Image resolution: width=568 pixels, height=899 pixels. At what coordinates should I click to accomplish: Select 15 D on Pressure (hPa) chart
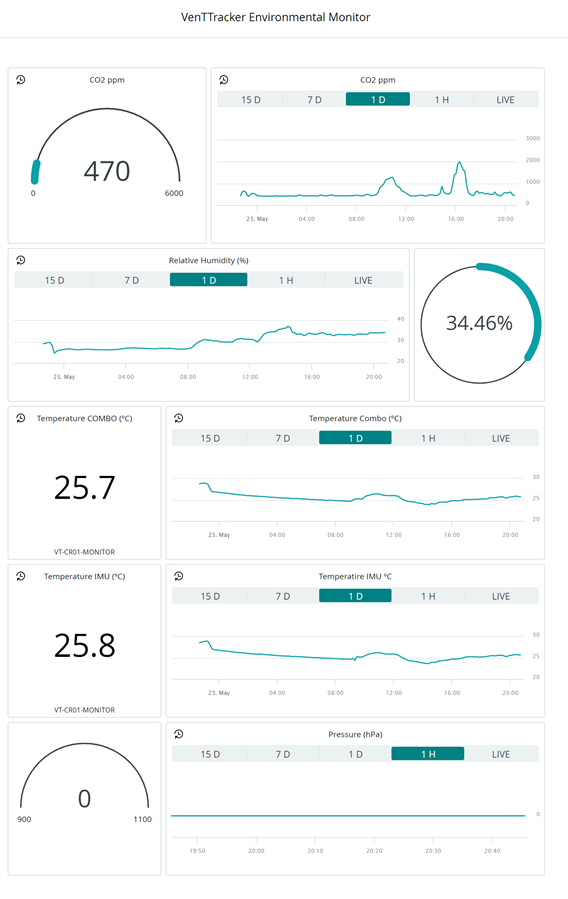[210, 754]
